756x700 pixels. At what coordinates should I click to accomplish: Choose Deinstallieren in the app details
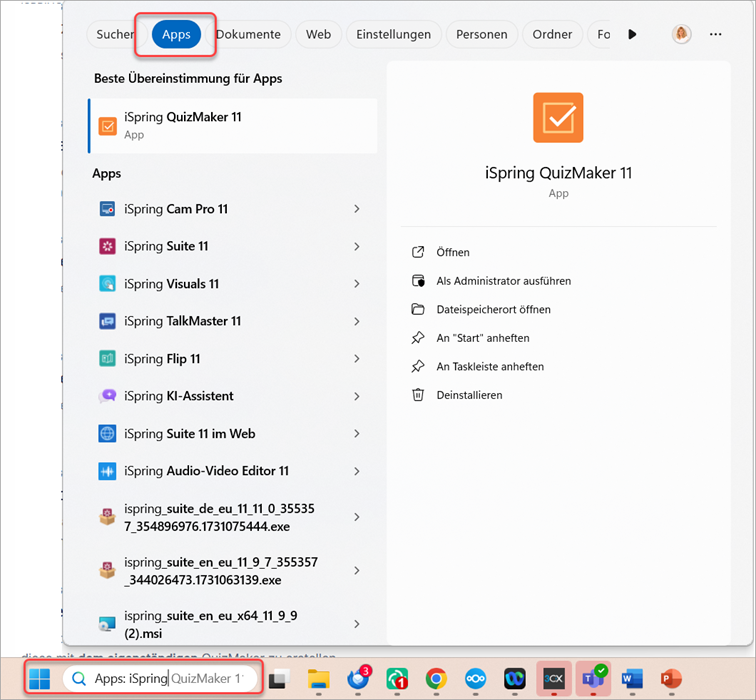coord(469,395)
